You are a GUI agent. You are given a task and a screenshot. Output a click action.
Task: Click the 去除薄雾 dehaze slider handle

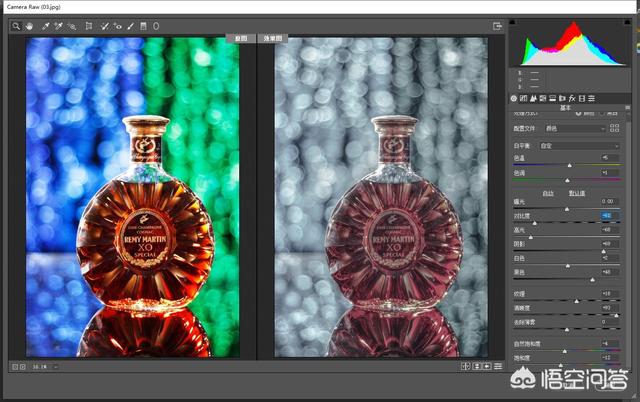[567, 329]
